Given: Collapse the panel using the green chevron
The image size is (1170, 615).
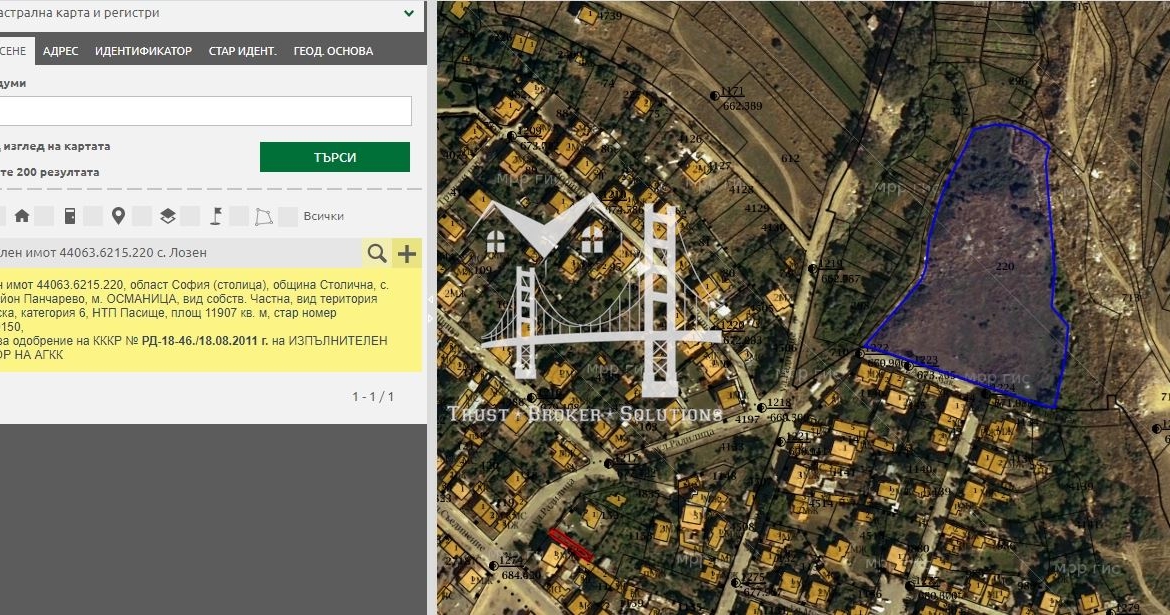Looking at the screenshot, I should coord(409,14).
